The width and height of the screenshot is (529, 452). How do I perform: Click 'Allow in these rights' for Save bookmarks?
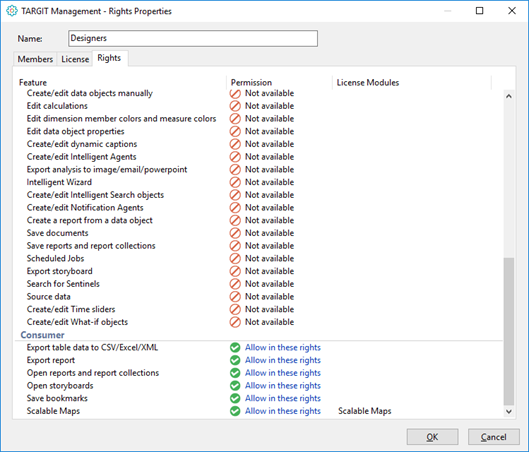[x=283, y=398]
